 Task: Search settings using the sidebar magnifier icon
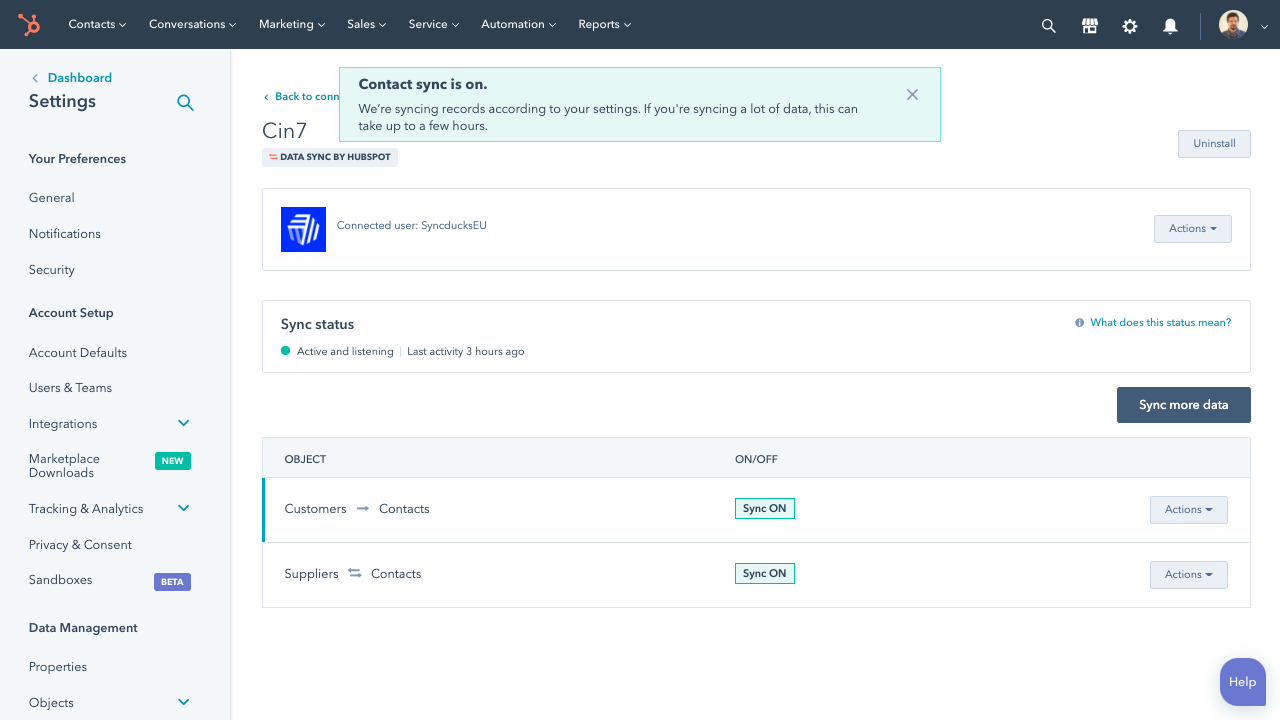[x=185, y=102]
